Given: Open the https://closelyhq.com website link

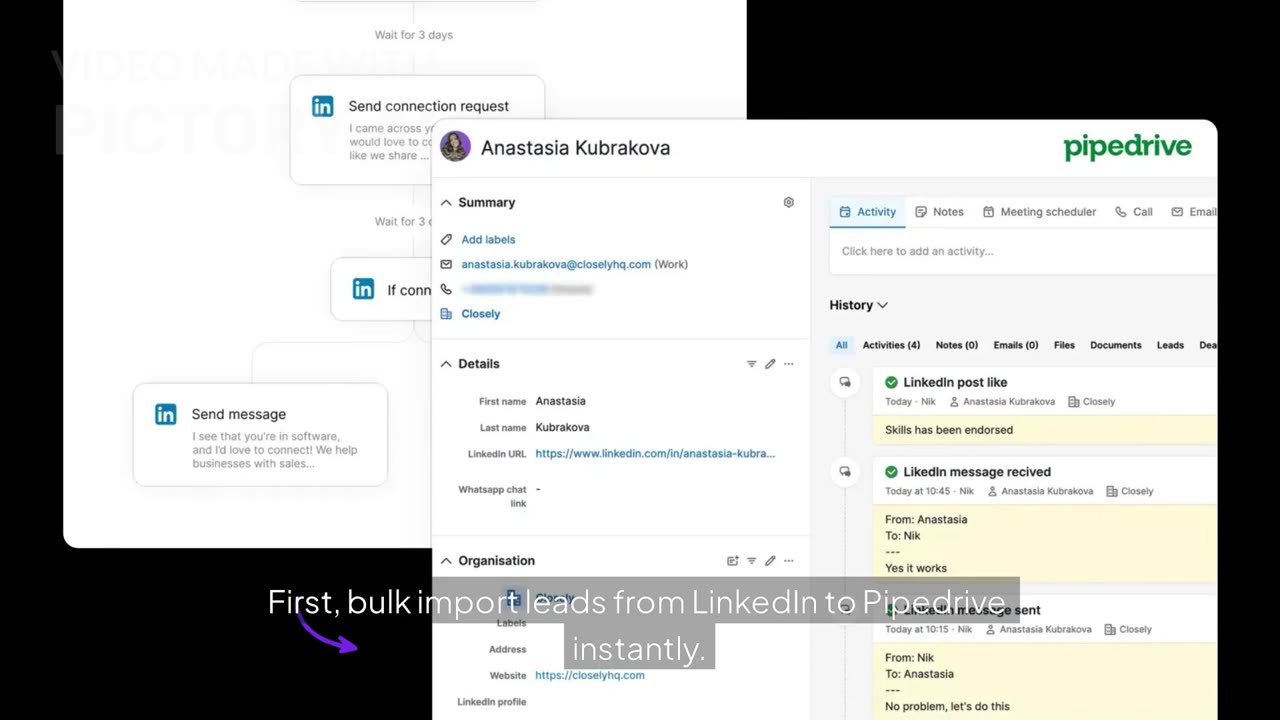Looking at the screenshot, I should (x=590, y=675).
